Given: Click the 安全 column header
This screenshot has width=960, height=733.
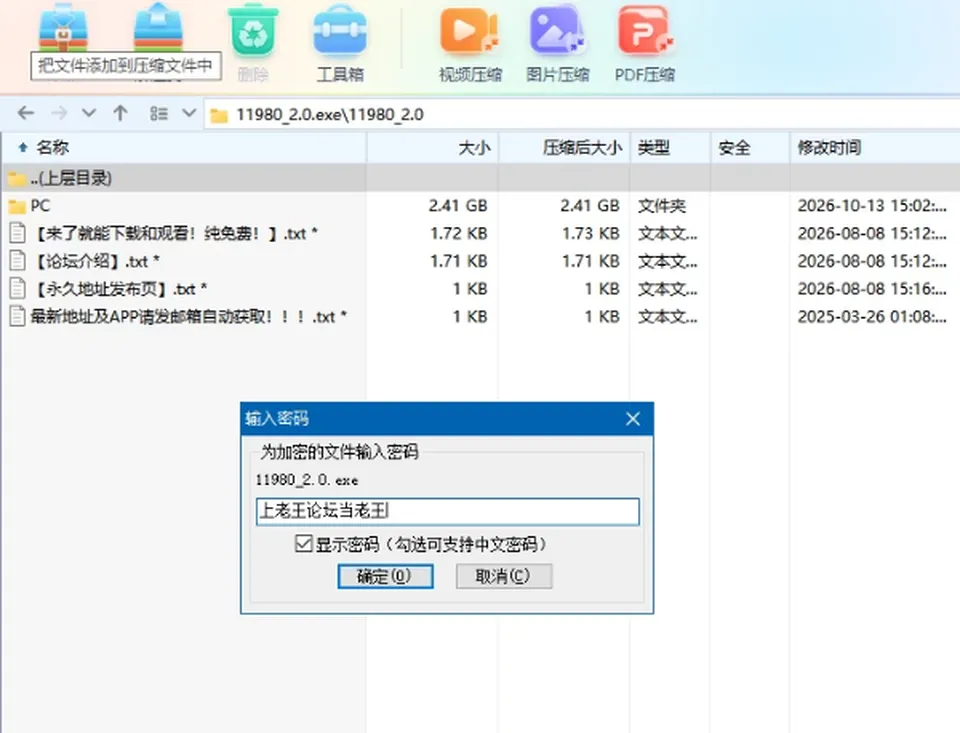Looking at the screenshot, I should (750, 148).
